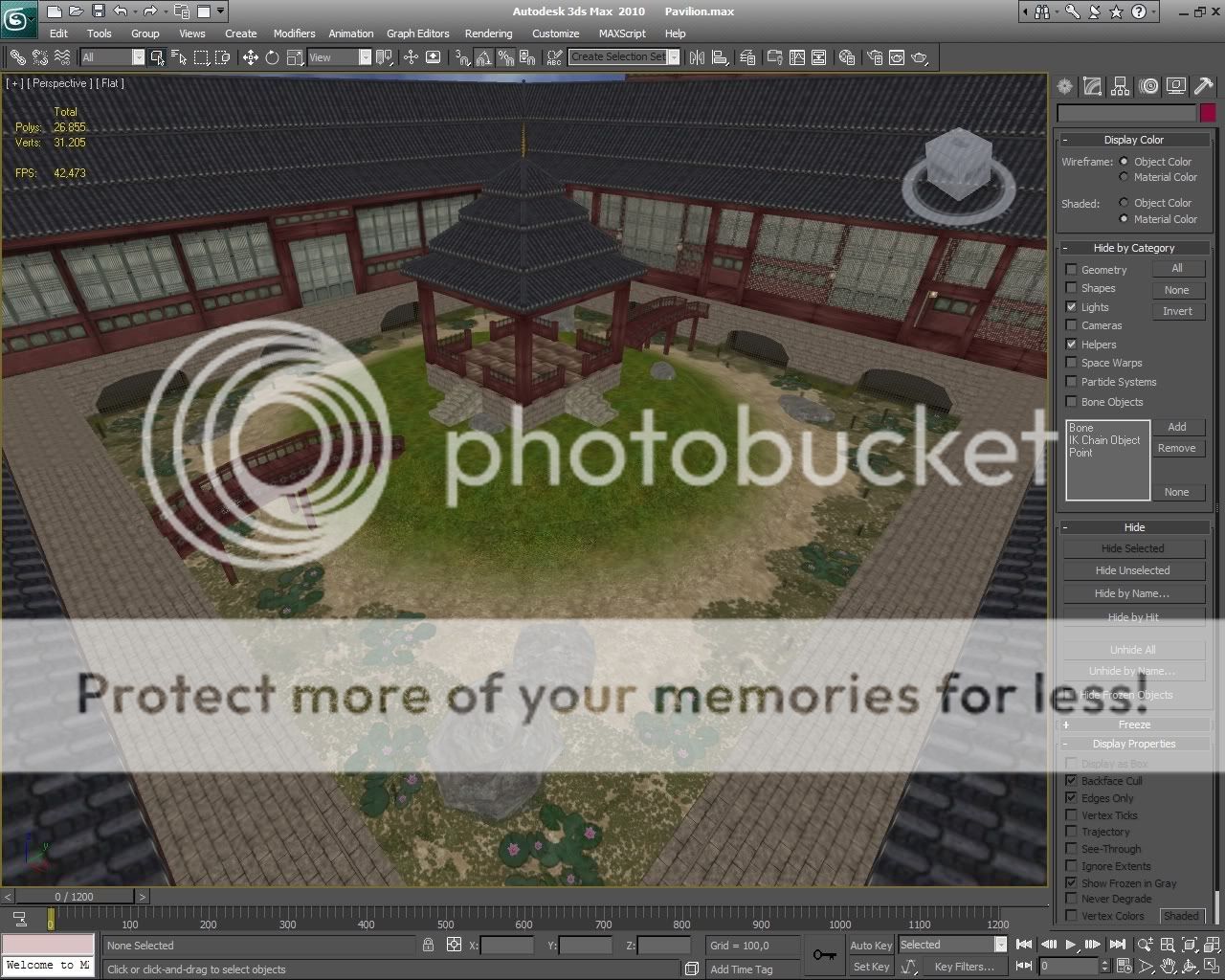Uncheck the Lights category checkbox
The image size is (1225, 980).
coord(1071,307)
